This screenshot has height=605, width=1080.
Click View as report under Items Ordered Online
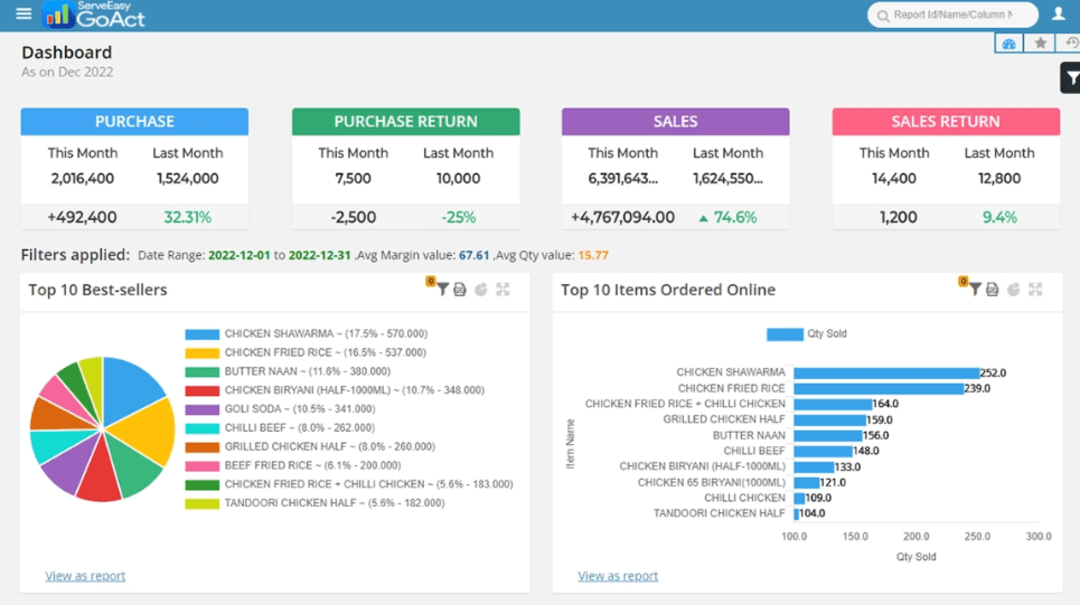[x=617, y=575]
